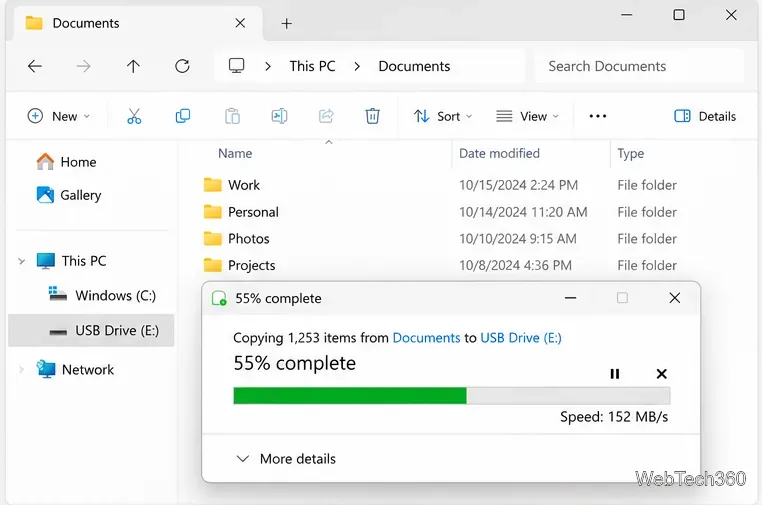Select This PC in the sidebar

point(71,261)
